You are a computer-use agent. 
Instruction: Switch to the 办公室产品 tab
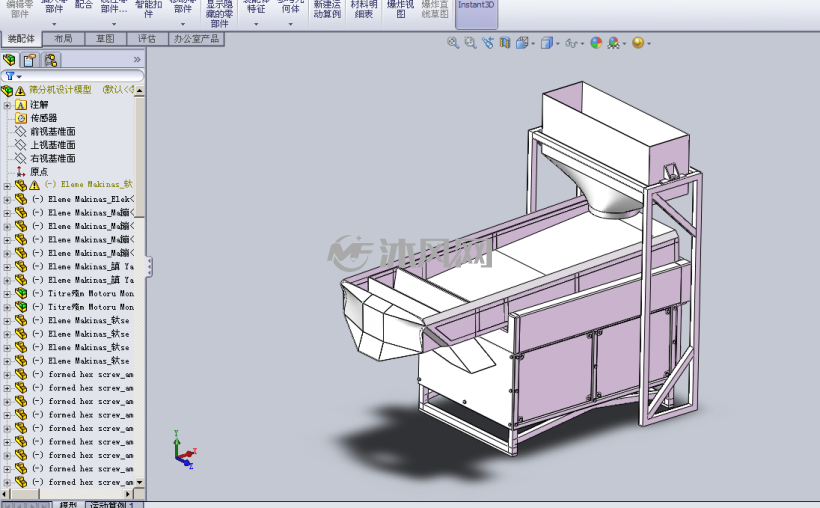(196, 39)
